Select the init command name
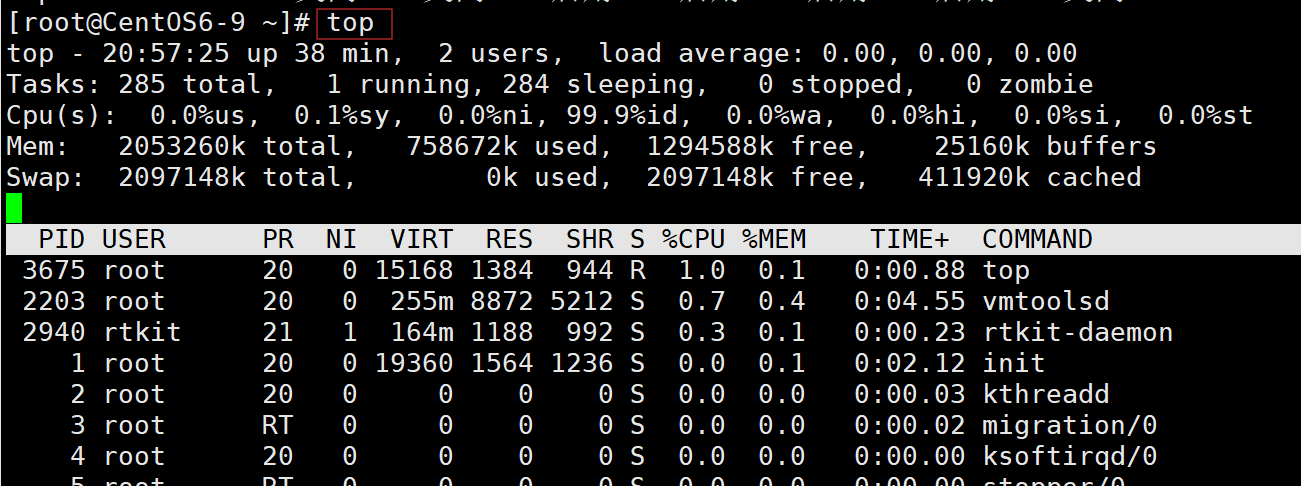Screen dimensions: 1301x486 pyautogui.click(x=1014, y=364)
